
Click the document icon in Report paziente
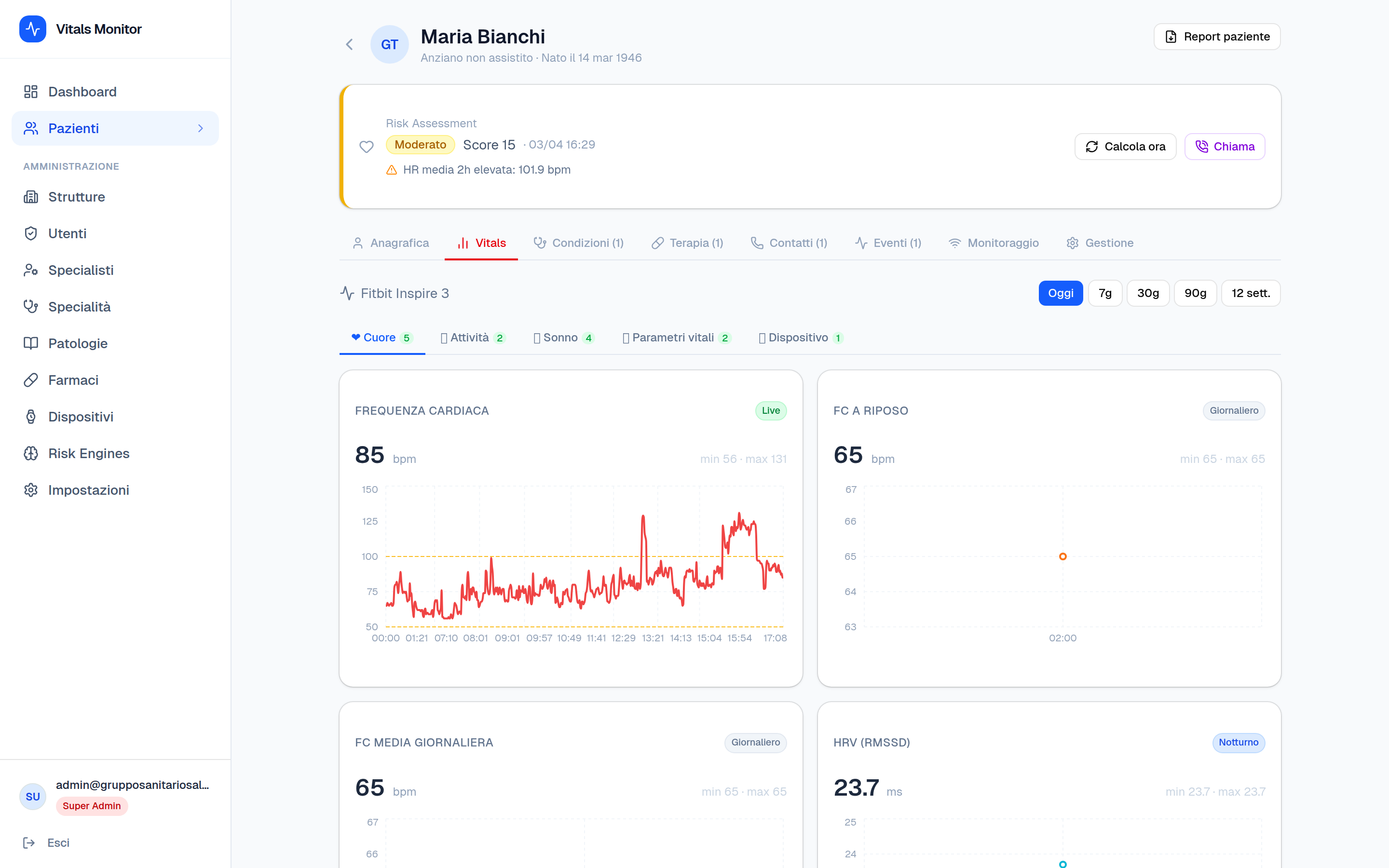(1171, 37)
